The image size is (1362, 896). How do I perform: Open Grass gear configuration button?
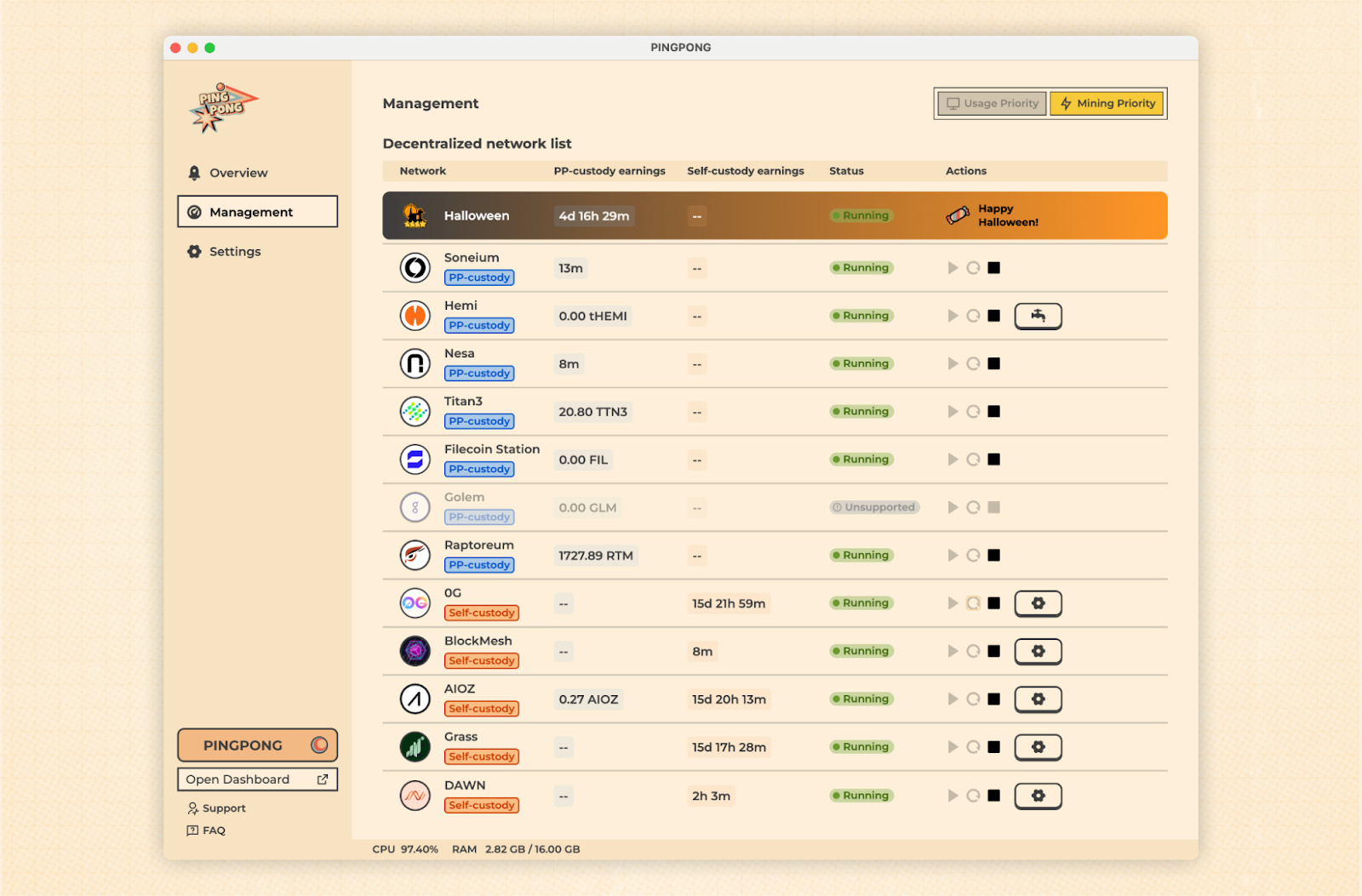[1038, 747]
